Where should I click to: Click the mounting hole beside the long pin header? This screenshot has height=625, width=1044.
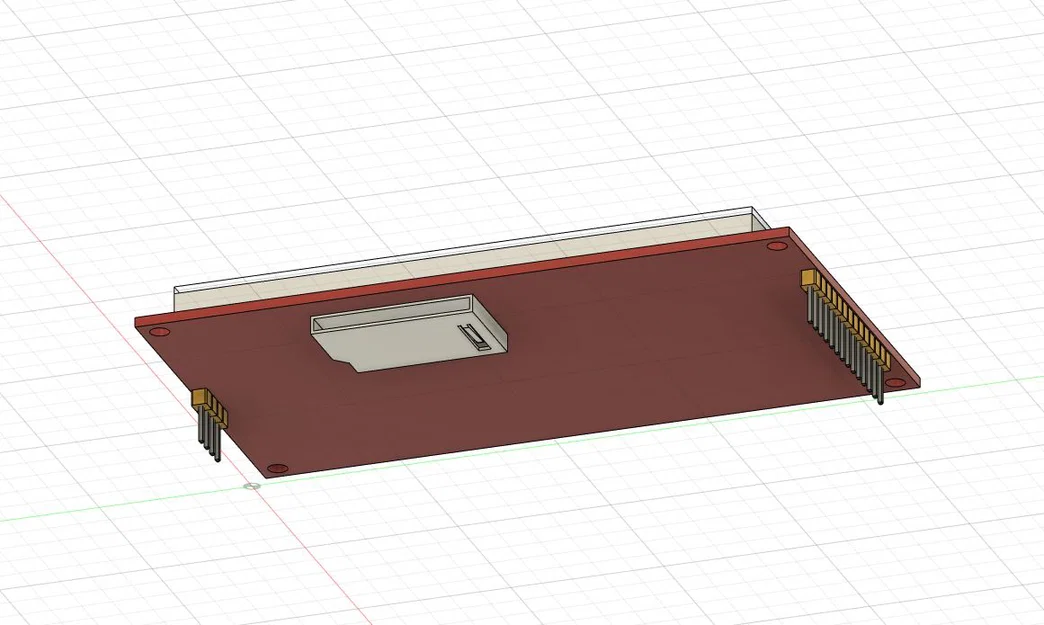pos(896,383)
